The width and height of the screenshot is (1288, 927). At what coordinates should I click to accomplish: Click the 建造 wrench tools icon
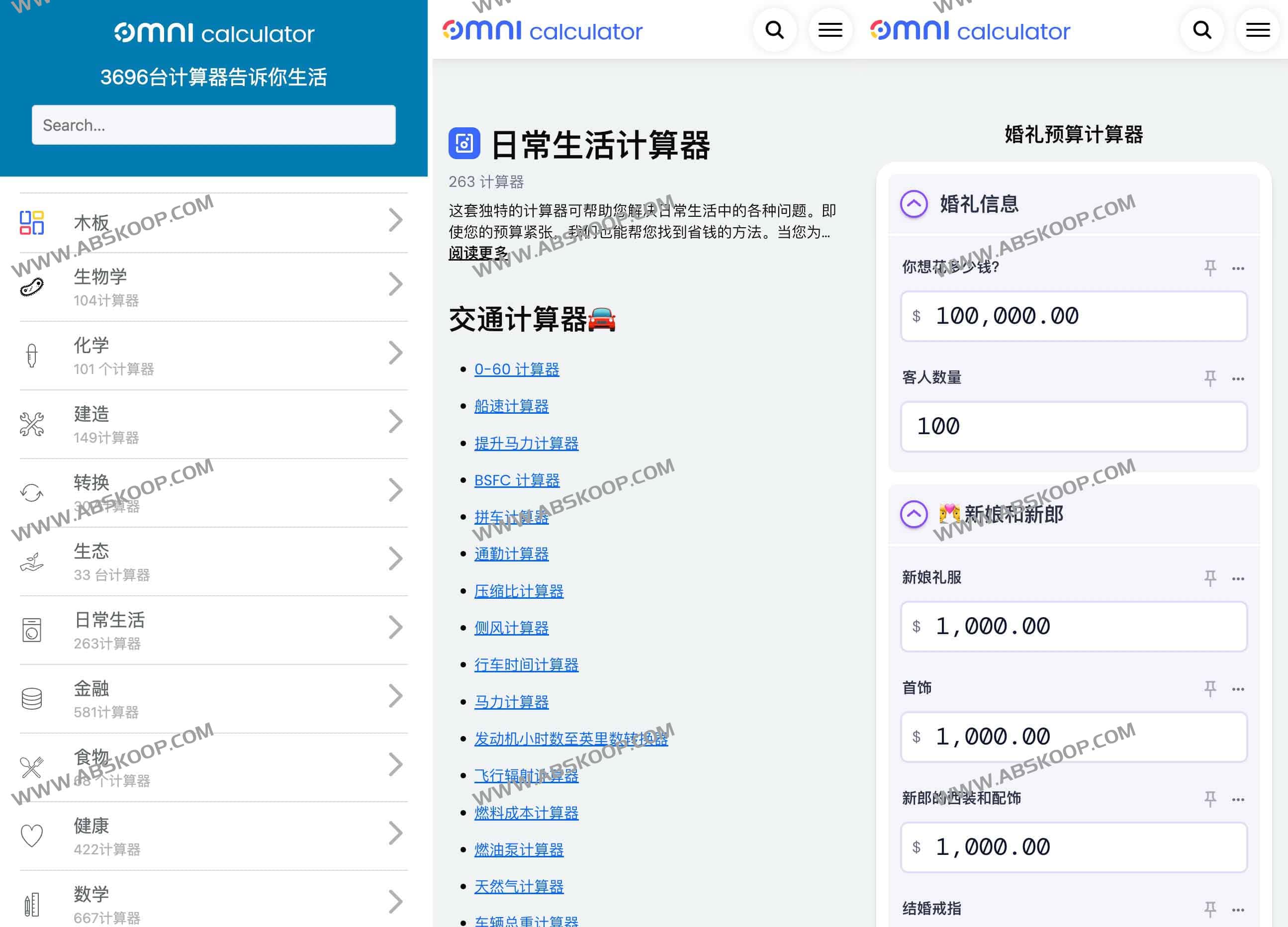[x=32, y=424]
